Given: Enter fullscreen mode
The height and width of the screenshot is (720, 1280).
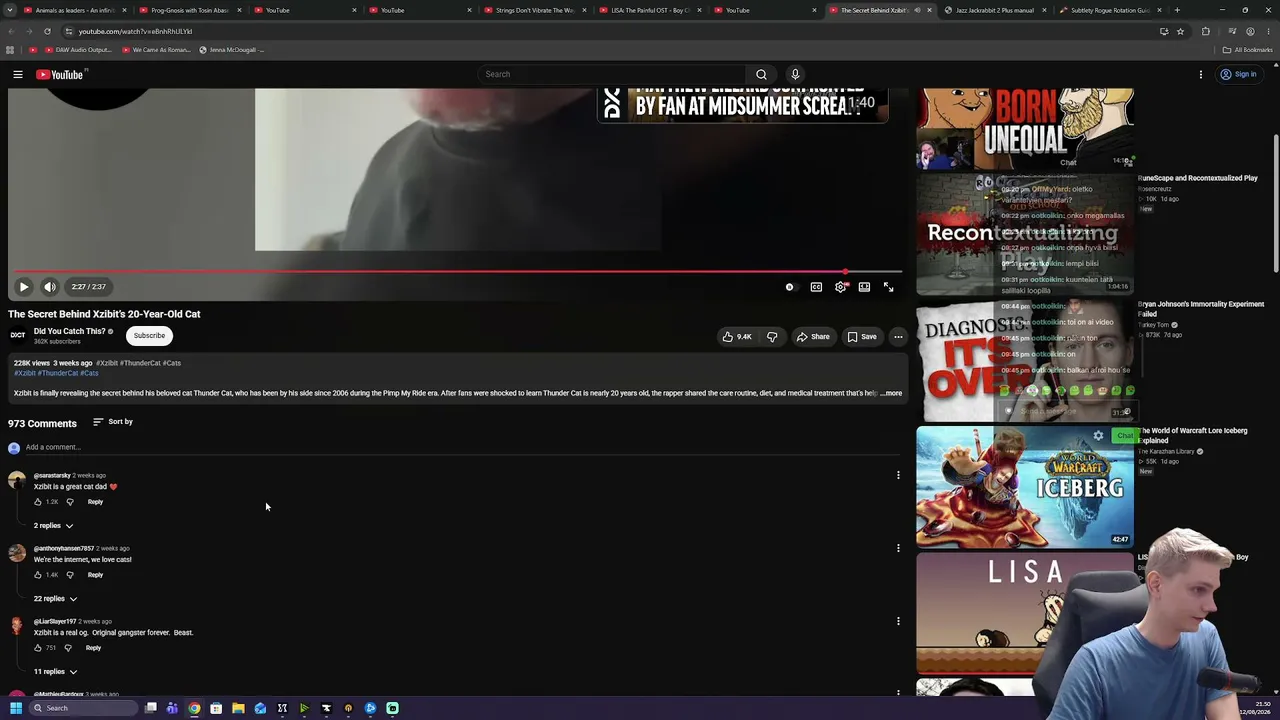Looking at the screenshot, I should pyautogui.click(x=888, y=287).
